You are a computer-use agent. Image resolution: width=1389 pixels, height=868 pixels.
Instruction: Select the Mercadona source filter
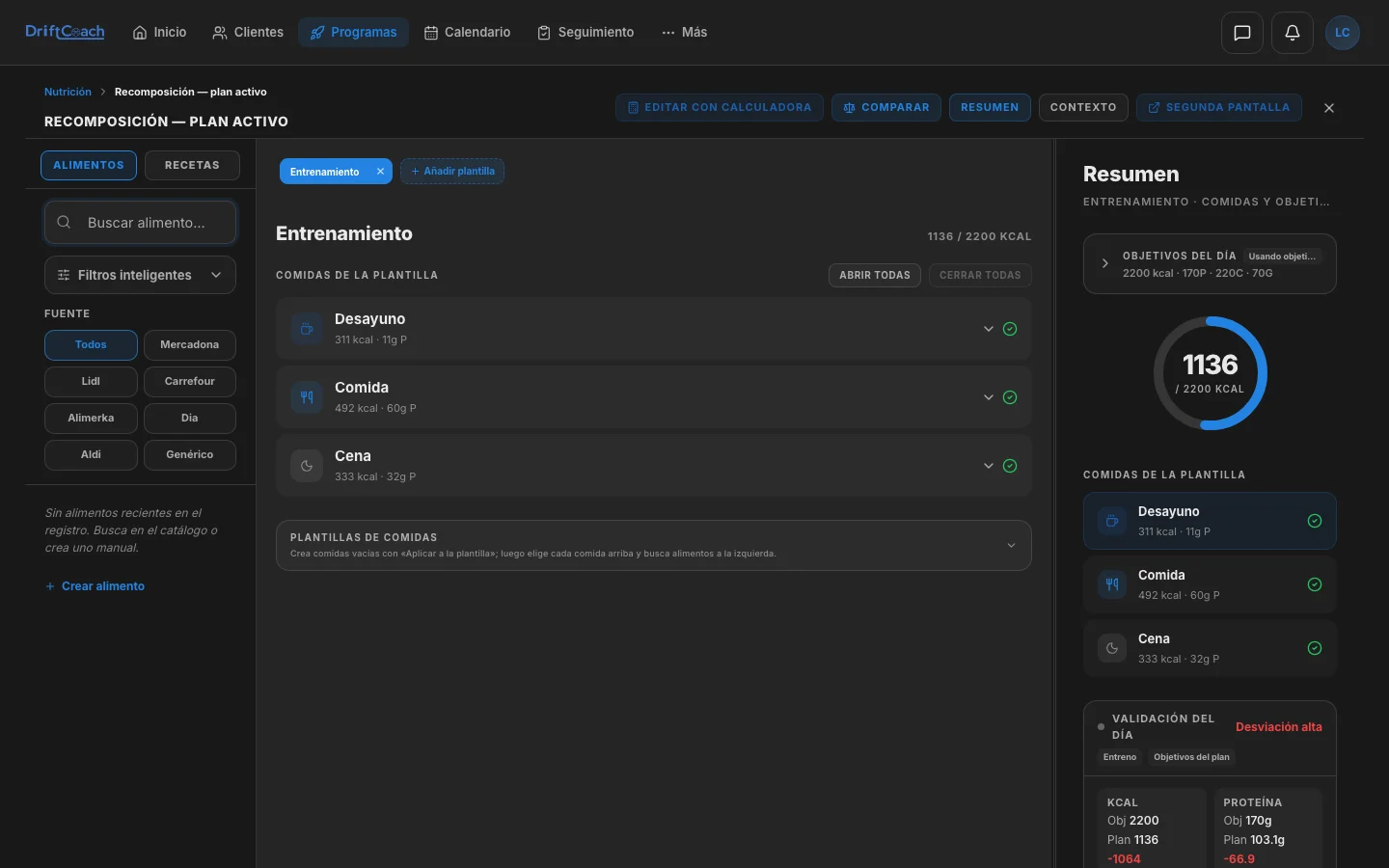pyautogui.click(x=190, y=345)
